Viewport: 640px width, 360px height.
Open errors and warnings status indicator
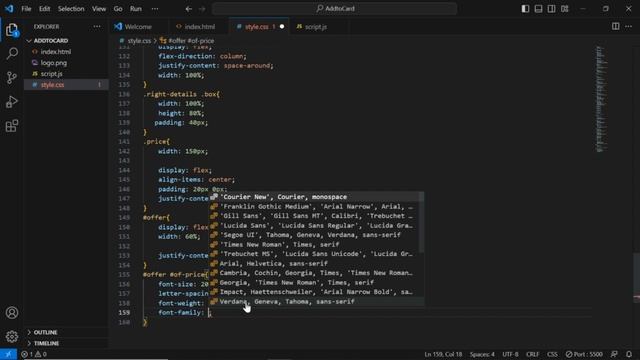pos(33,354)
